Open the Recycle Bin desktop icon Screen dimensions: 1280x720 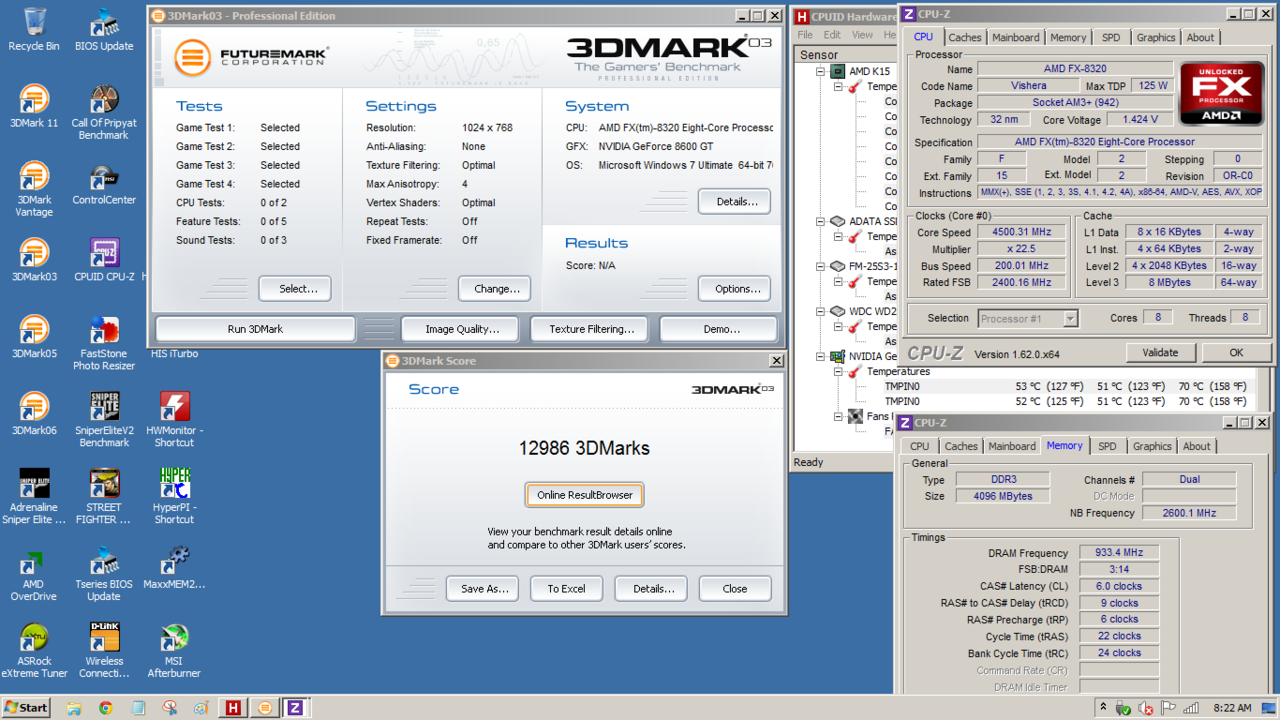[34, 29]
